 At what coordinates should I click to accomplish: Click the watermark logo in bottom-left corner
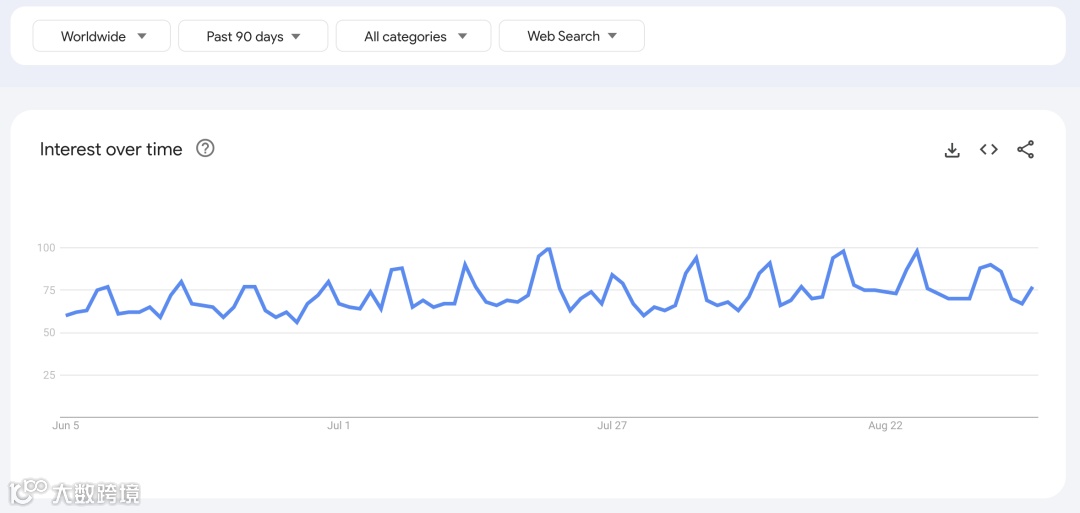[x=74, y=492]
